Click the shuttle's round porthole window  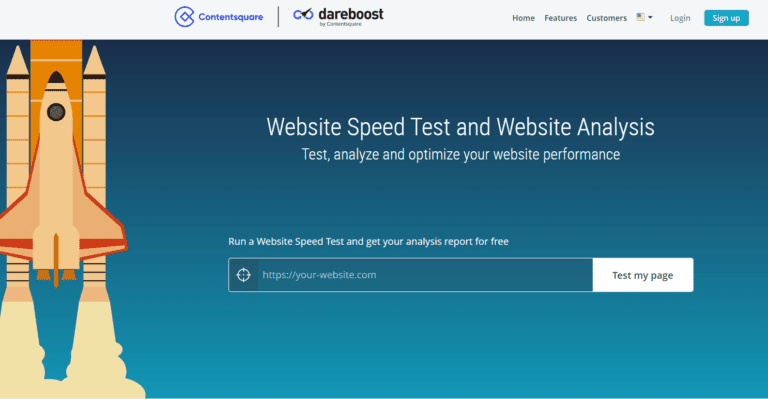point(56,112)
